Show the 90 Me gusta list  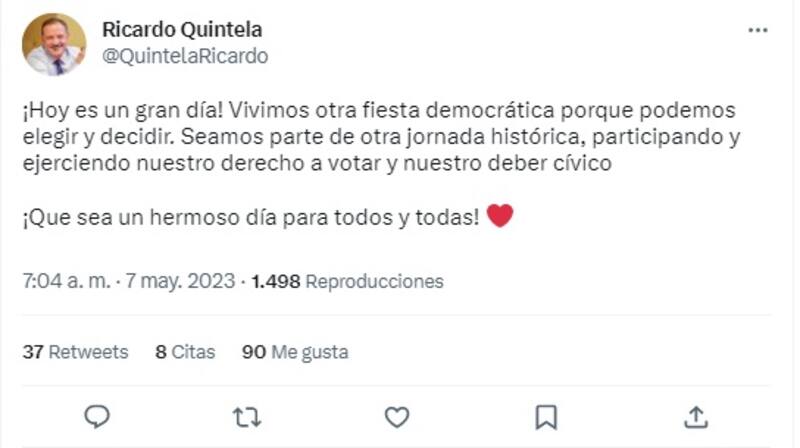tap(295, 352)
